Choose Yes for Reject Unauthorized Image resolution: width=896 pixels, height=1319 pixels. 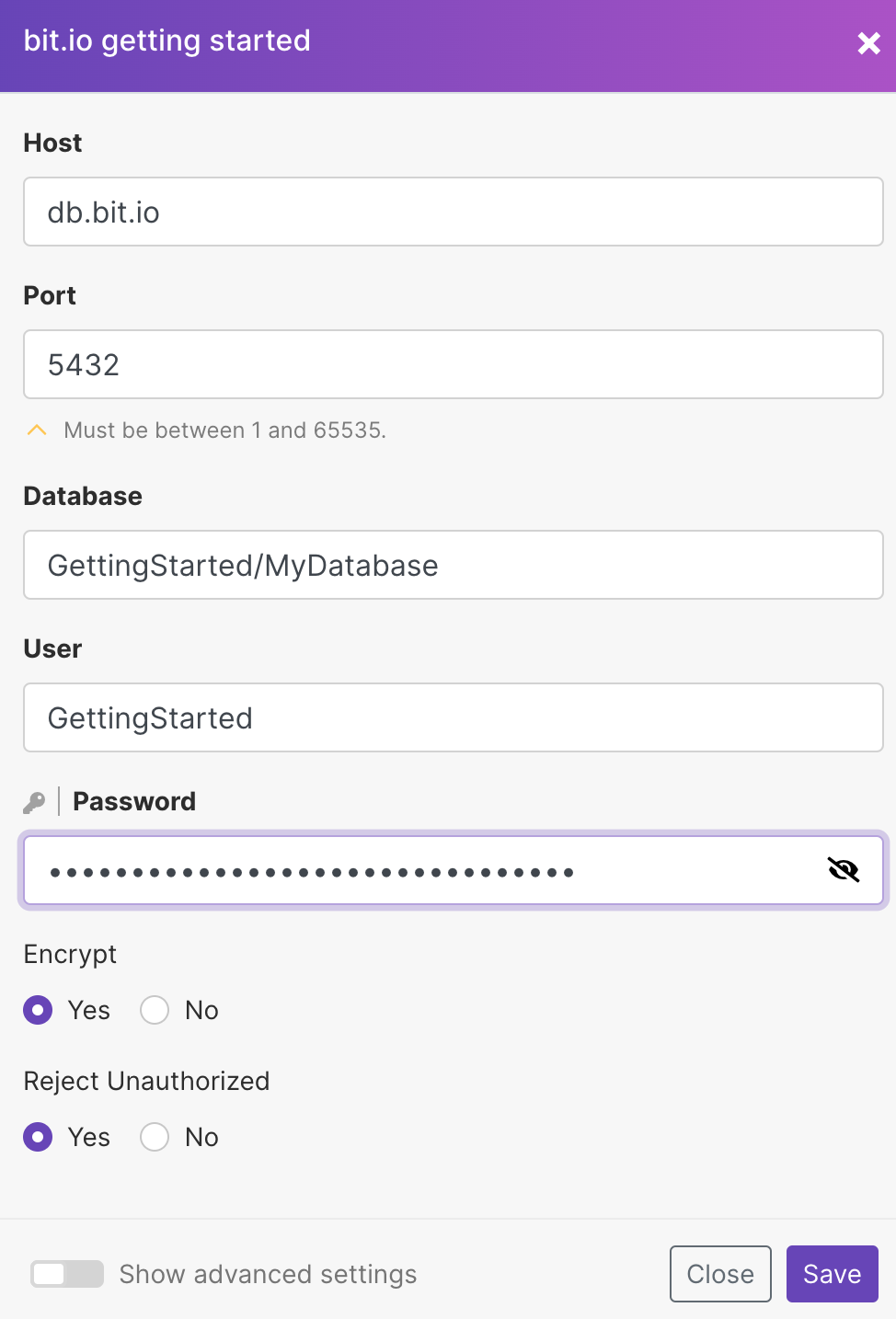click(x=38, y=1137)
